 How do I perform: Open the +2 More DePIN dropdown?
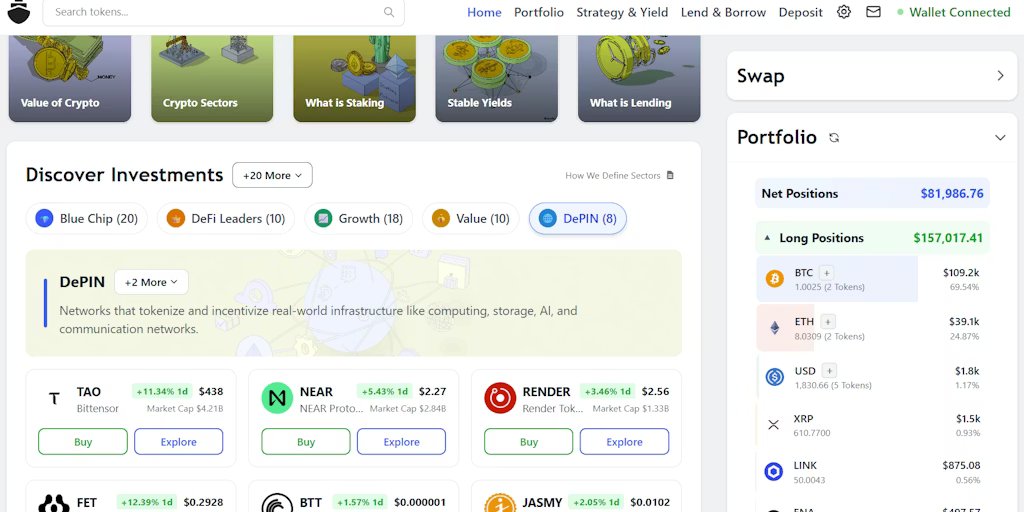tap(151, 282)
